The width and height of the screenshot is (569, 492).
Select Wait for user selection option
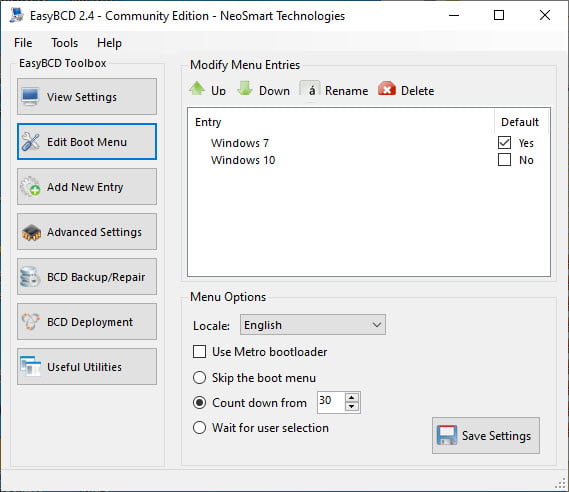click(199, 428)
